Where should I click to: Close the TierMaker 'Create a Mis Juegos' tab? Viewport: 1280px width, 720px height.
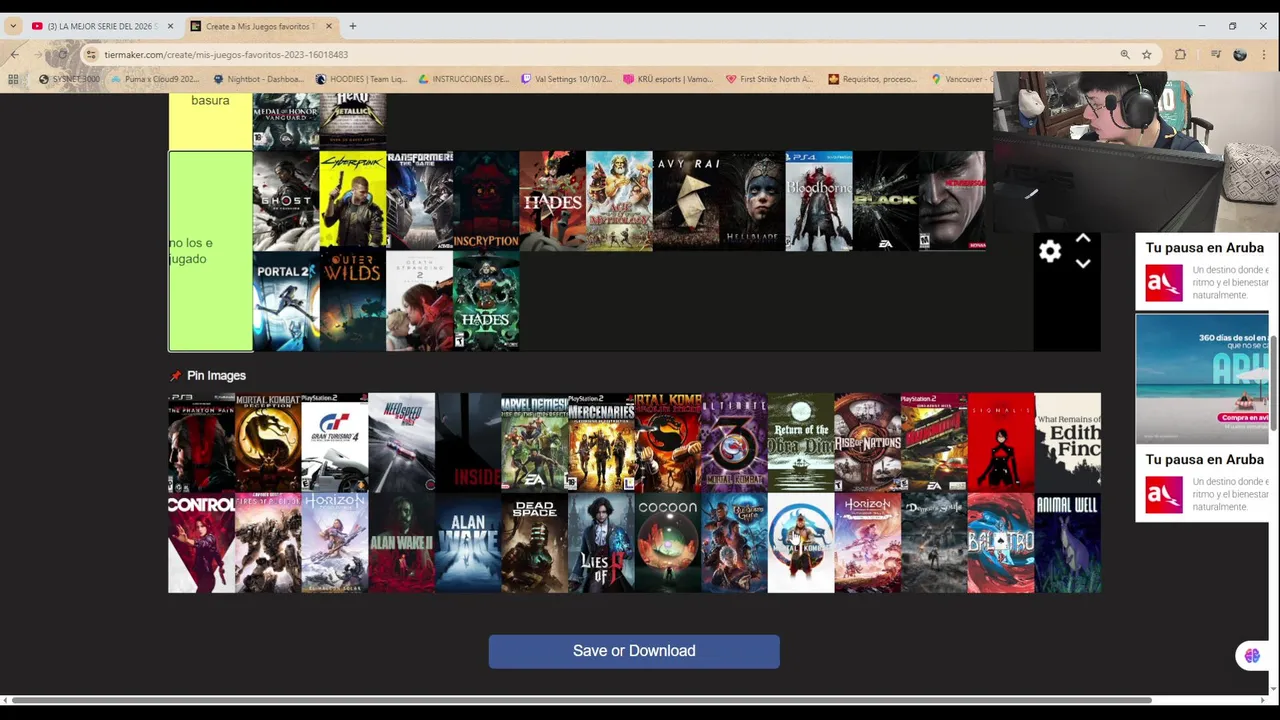pos(330,26)
